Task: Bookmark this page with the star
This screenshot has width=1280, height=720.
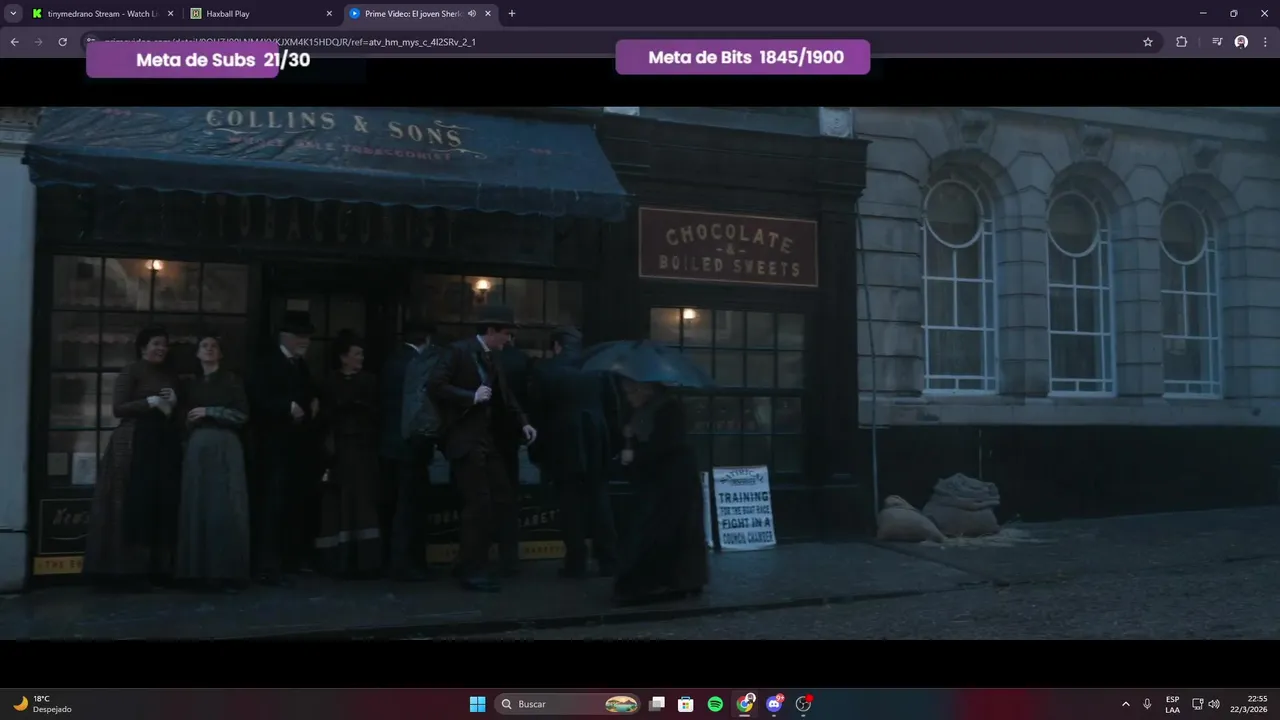Action: click(1148, 42)
